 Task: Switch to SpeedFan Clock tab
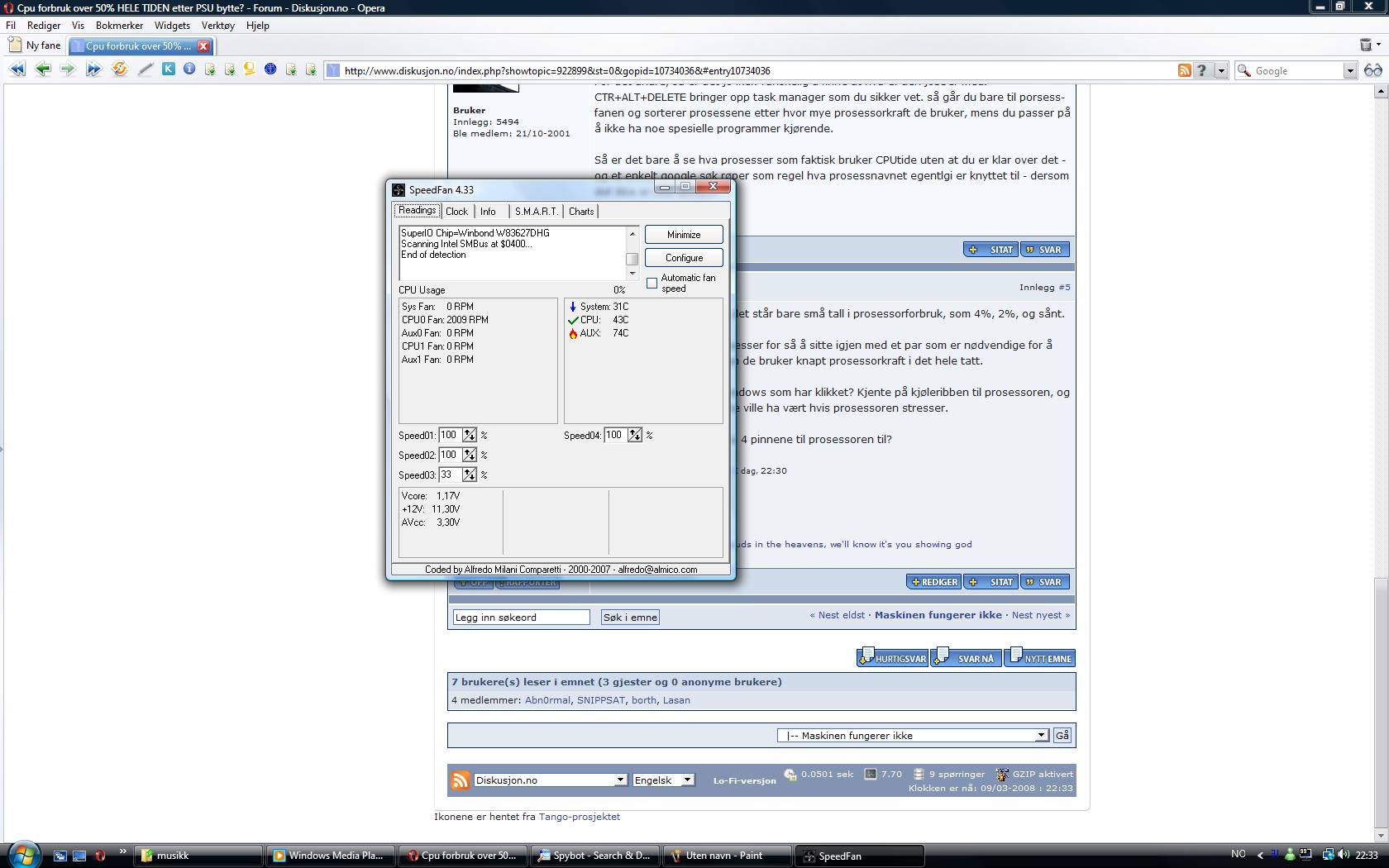(456, 212)
